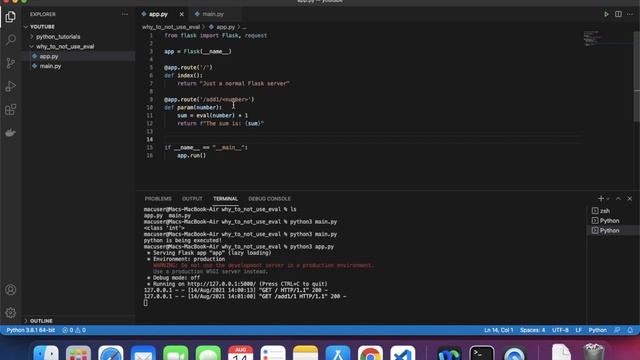640x360 pixels.
Task: Open Finder from the Dock
Action: pos(46,353)
